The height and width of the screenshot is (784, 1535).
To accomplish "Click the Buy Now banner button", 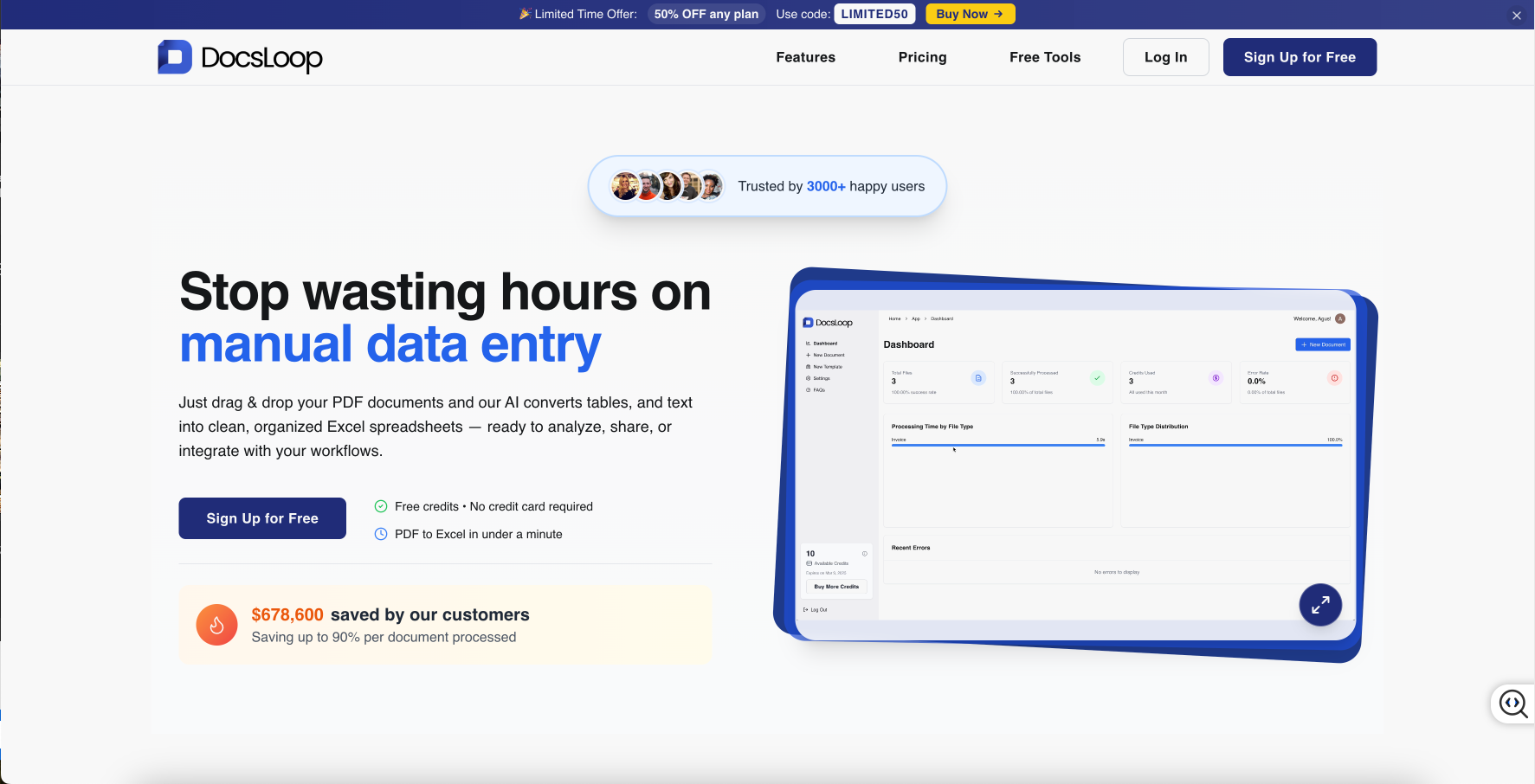I will point(970,14).
